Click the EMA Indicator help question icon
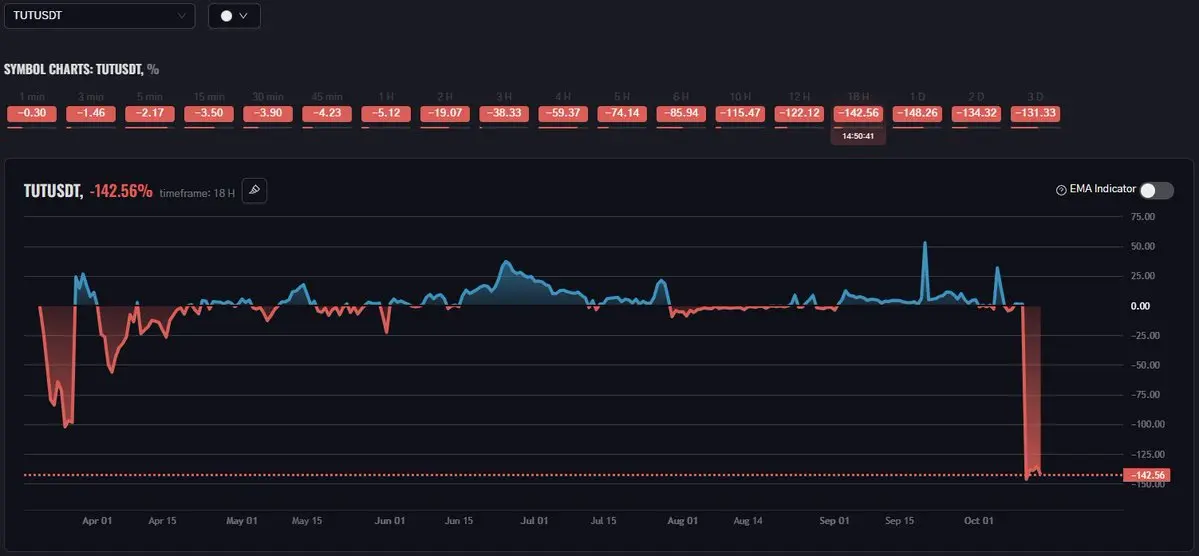This screenshot has height=556, width=1199. [x=1061, y=190]
